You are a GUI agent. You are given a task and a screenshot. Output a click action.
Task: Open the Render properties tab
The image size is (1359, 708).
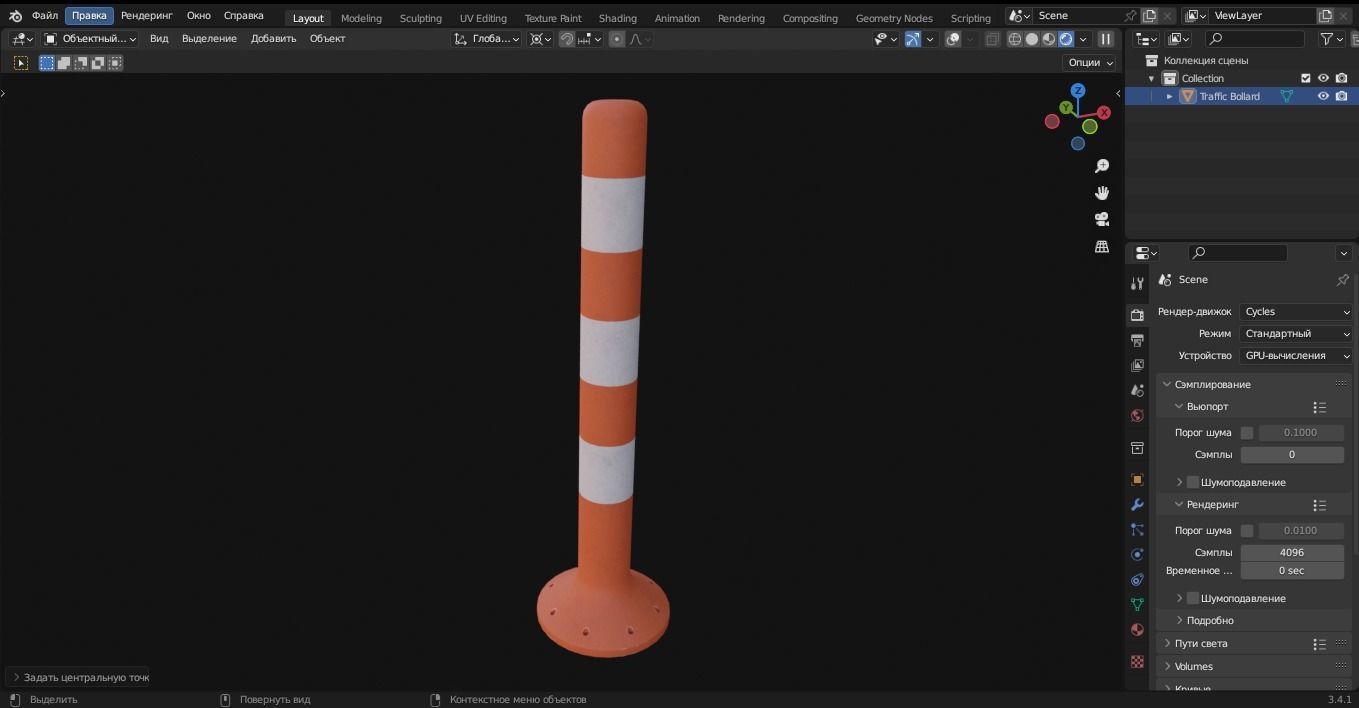[1137, 315]
